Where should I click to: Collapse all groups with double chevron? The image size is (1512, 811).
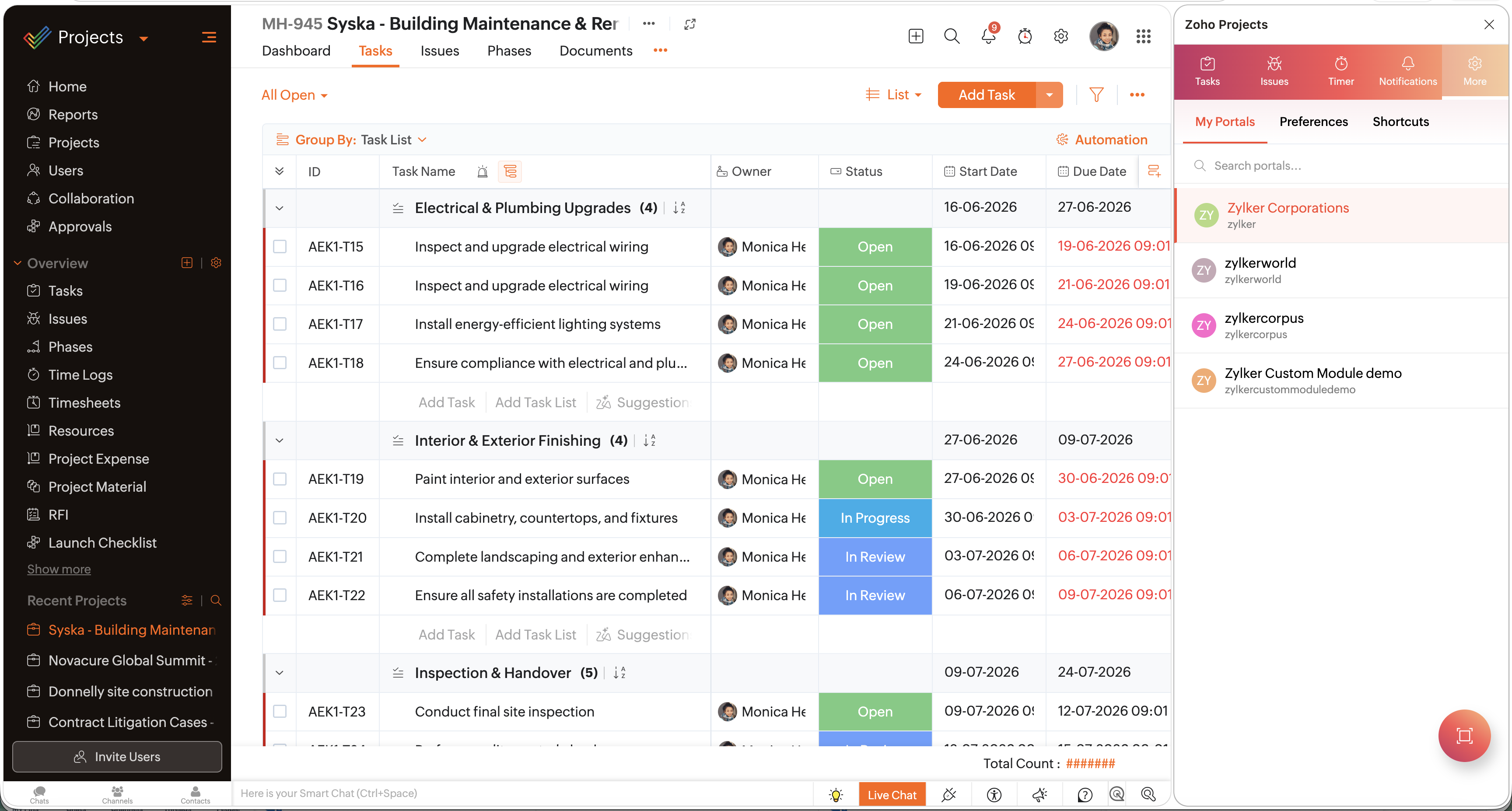[280, 171]
